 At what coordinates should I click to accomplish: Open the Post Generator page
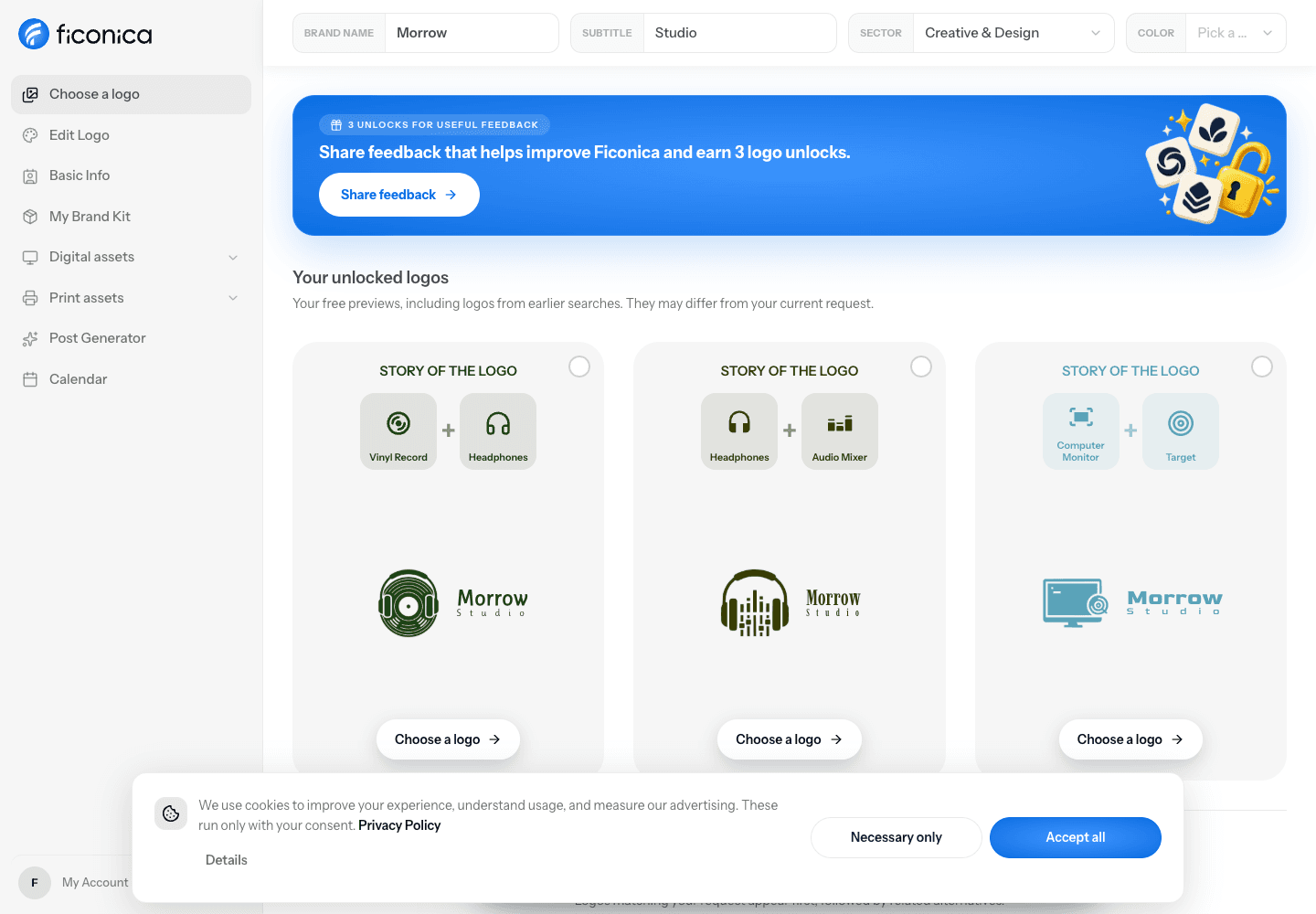tap(131, 338)
